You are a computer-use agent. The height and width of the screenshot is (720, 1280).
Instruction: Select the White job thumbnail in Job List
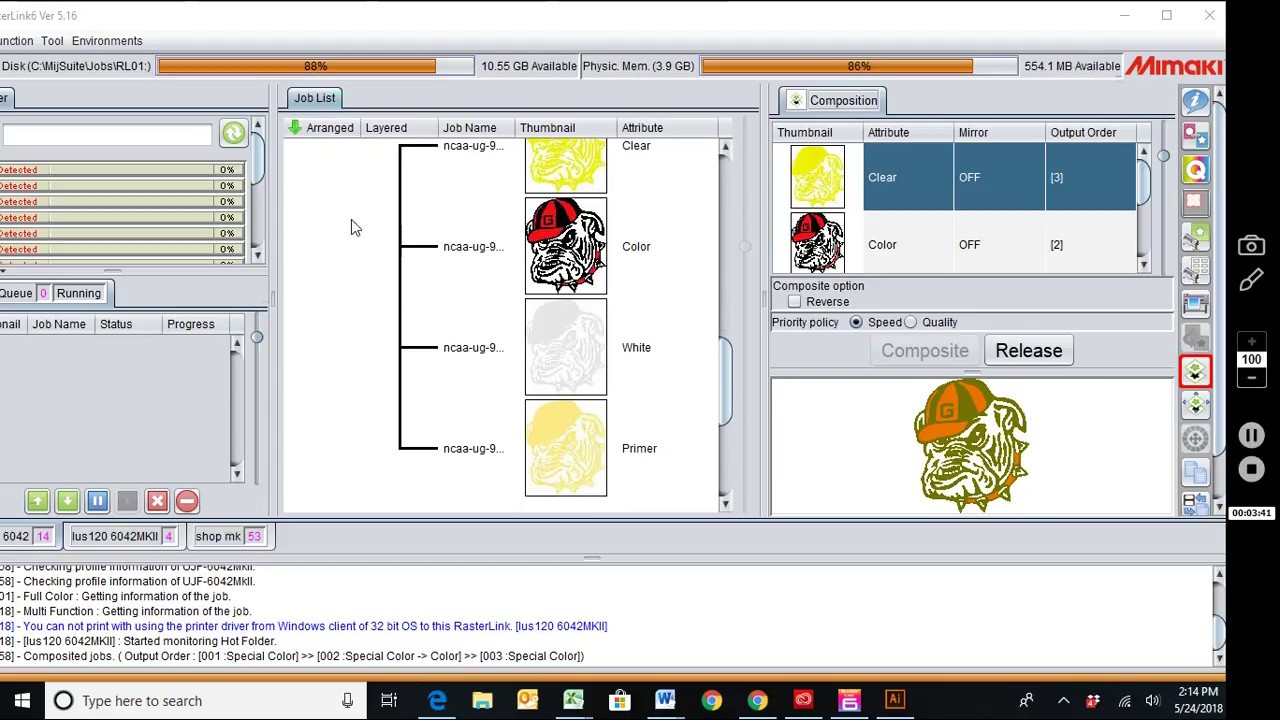pos(566,347)
